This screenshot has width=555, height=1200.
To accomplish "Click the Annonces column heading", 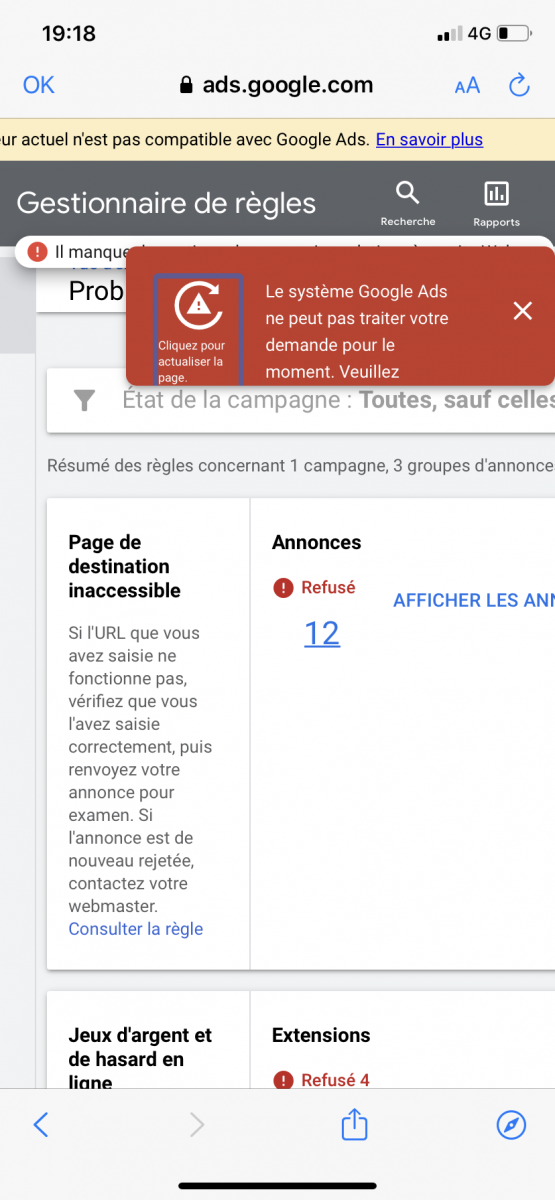I will pos(317,543).
